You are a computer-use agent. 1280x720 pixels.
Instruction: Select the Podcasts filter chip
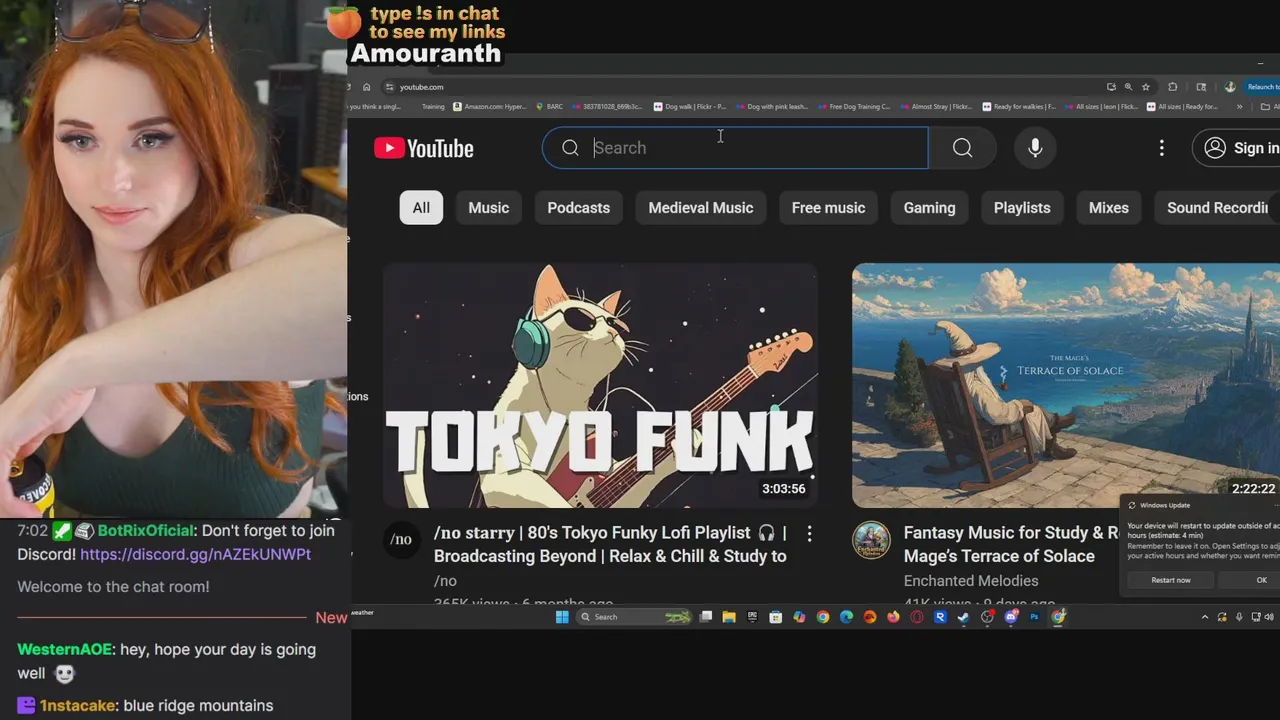click(578, 208)
